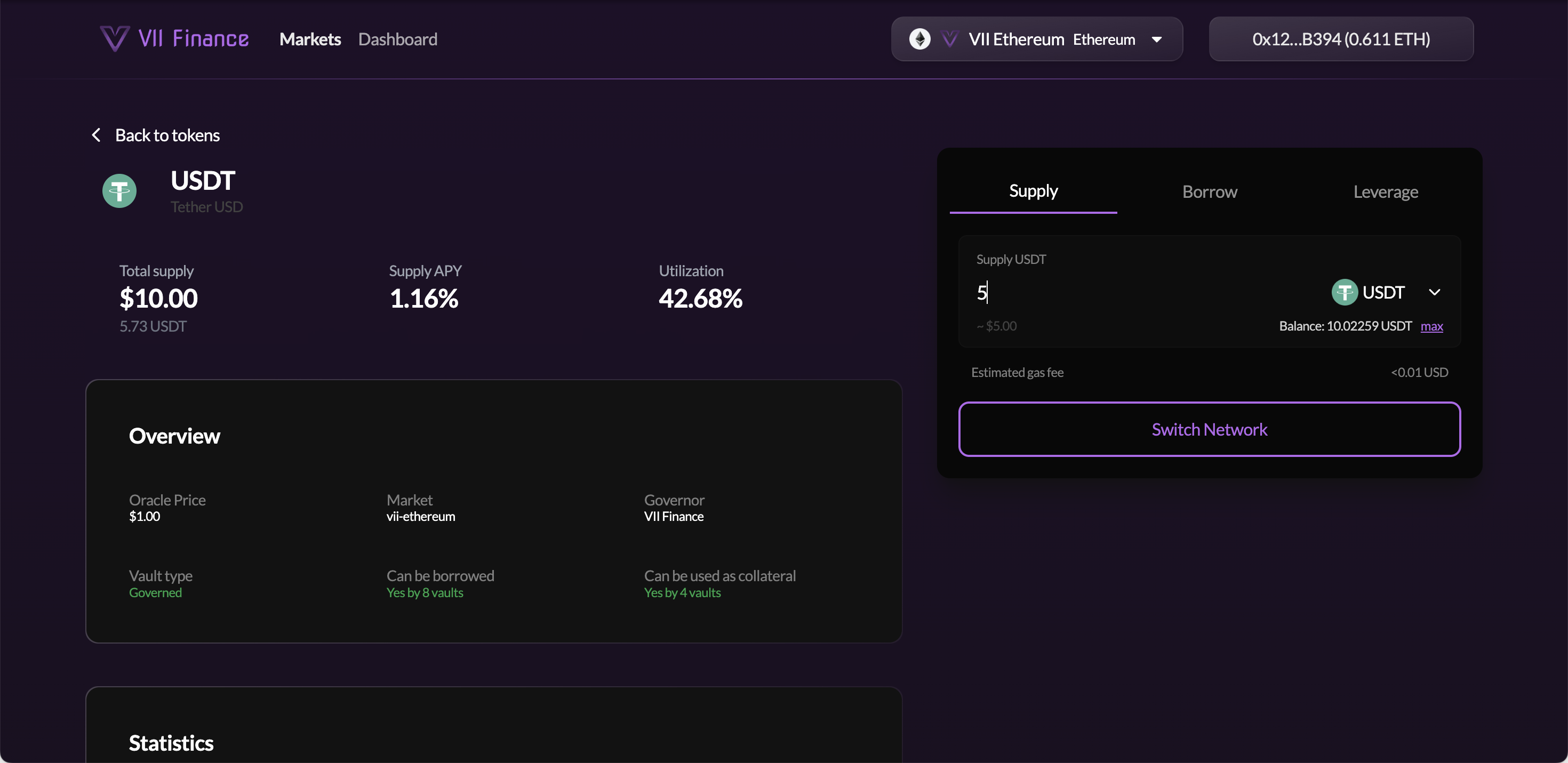
Task: Select the Supply tab
Action: pos(1033,190)
